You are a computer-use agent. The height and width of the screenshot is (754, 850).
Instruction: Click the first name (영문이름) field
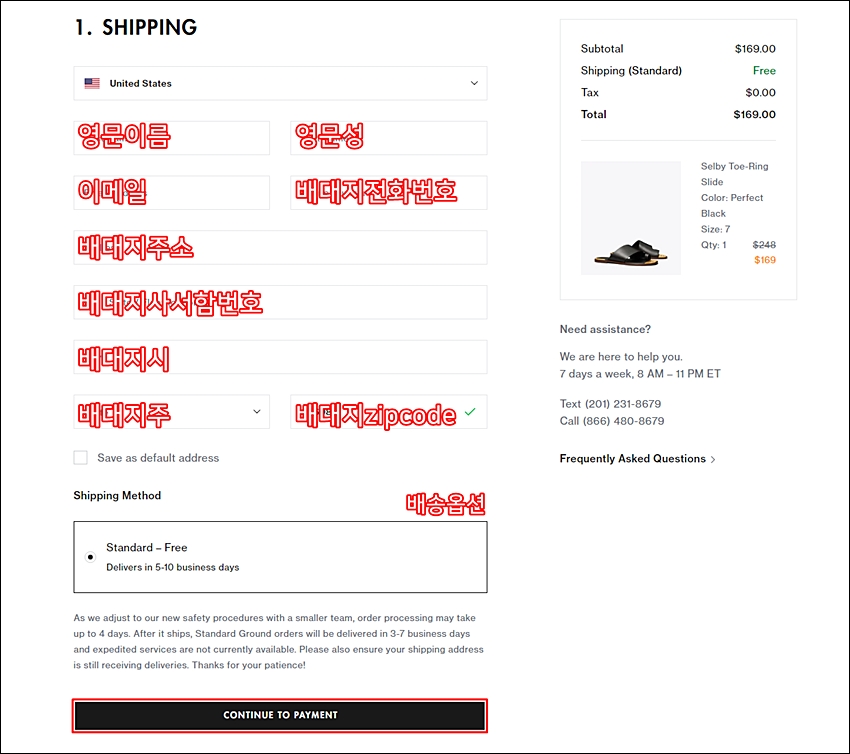[x=171, y=138]
